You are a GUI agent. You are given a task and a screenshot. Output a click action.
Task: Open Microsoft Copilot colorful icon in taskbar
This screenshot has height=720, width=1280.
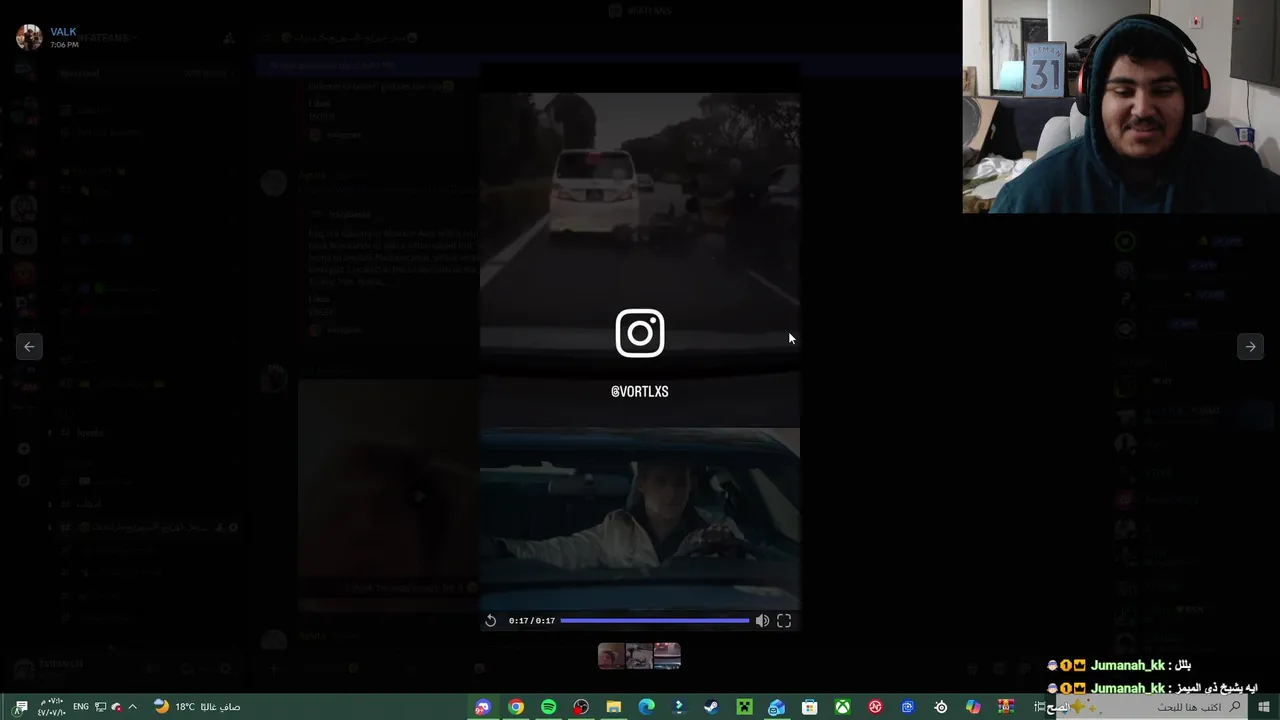pyautogui.click(x=973, y=707)
